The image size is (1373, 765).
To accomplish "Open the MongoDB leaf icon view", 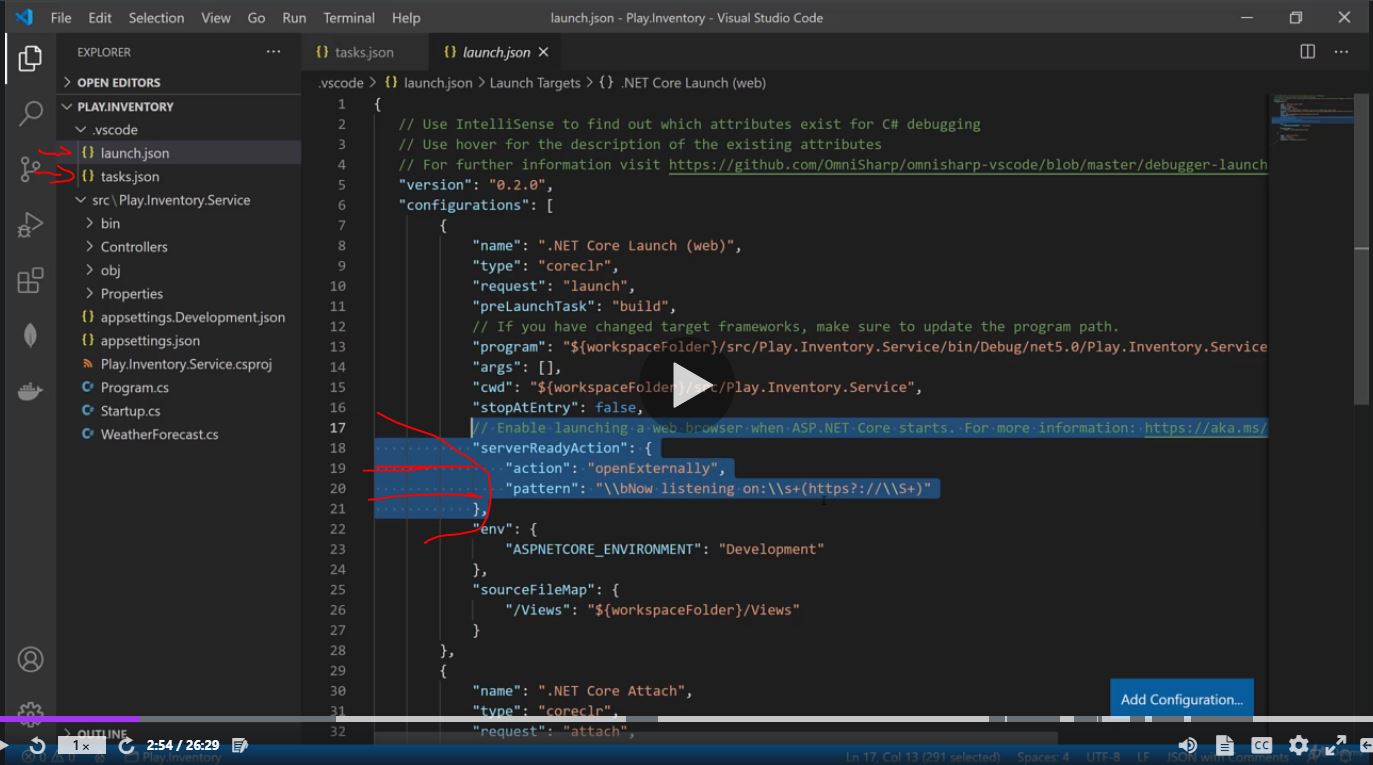I will coord(30,335).
